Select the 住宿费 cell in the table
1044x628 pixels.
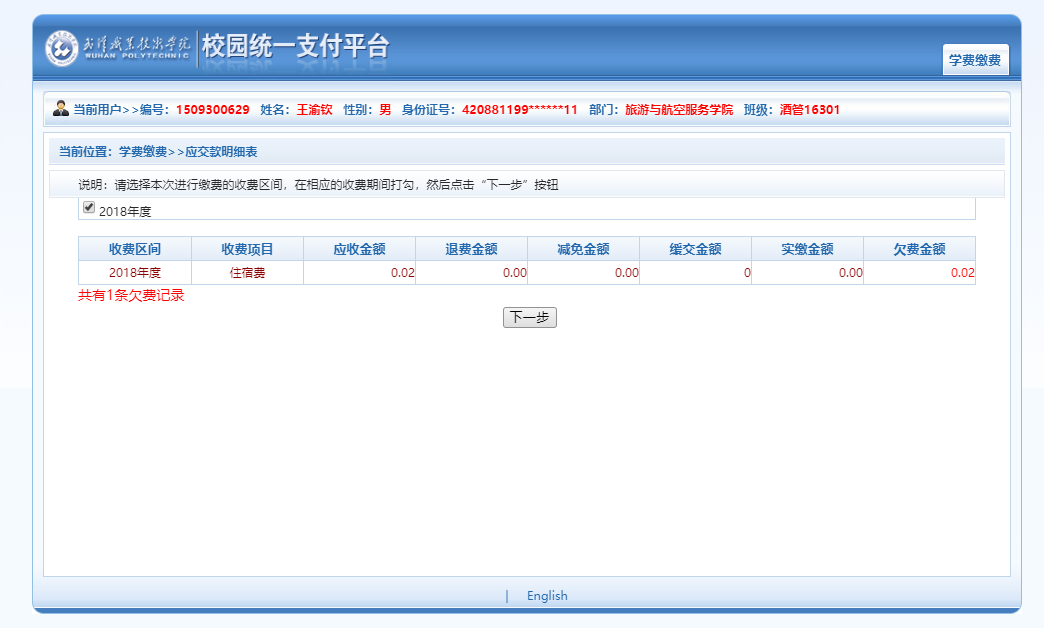[247, 273]
